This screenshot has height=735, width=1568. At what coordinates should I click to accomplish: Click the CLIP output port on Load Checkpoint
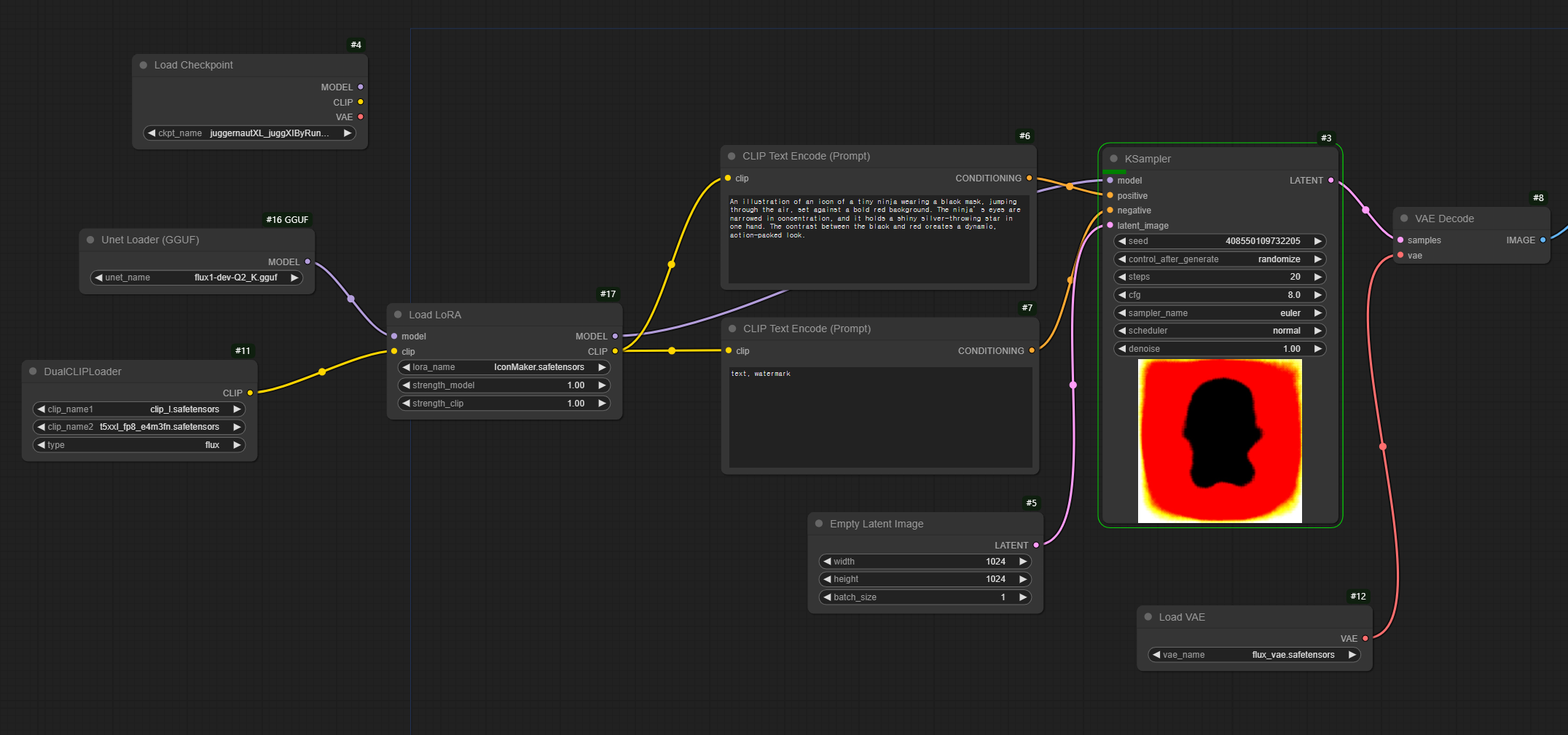(361, 102)
